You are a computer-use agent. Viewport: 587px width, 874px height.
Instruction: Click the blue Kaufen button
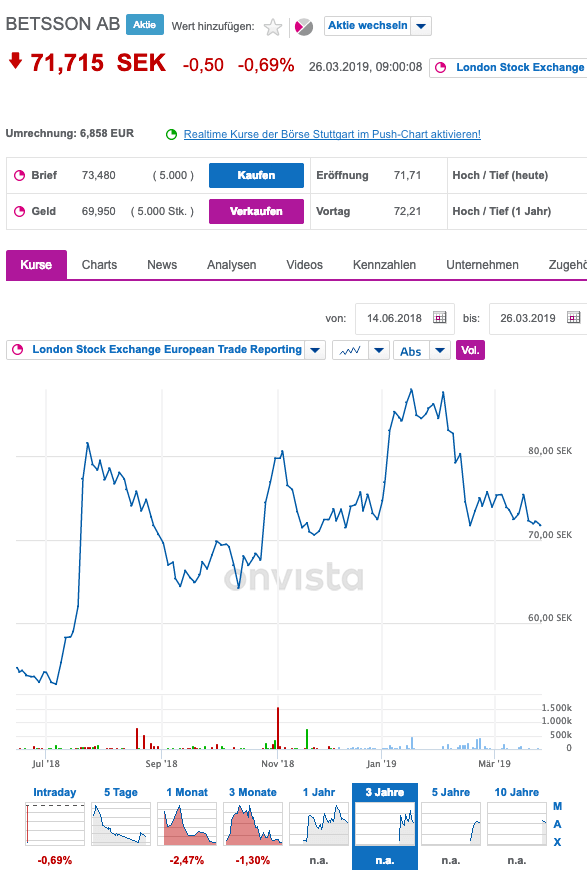click(x=256, y=176)
